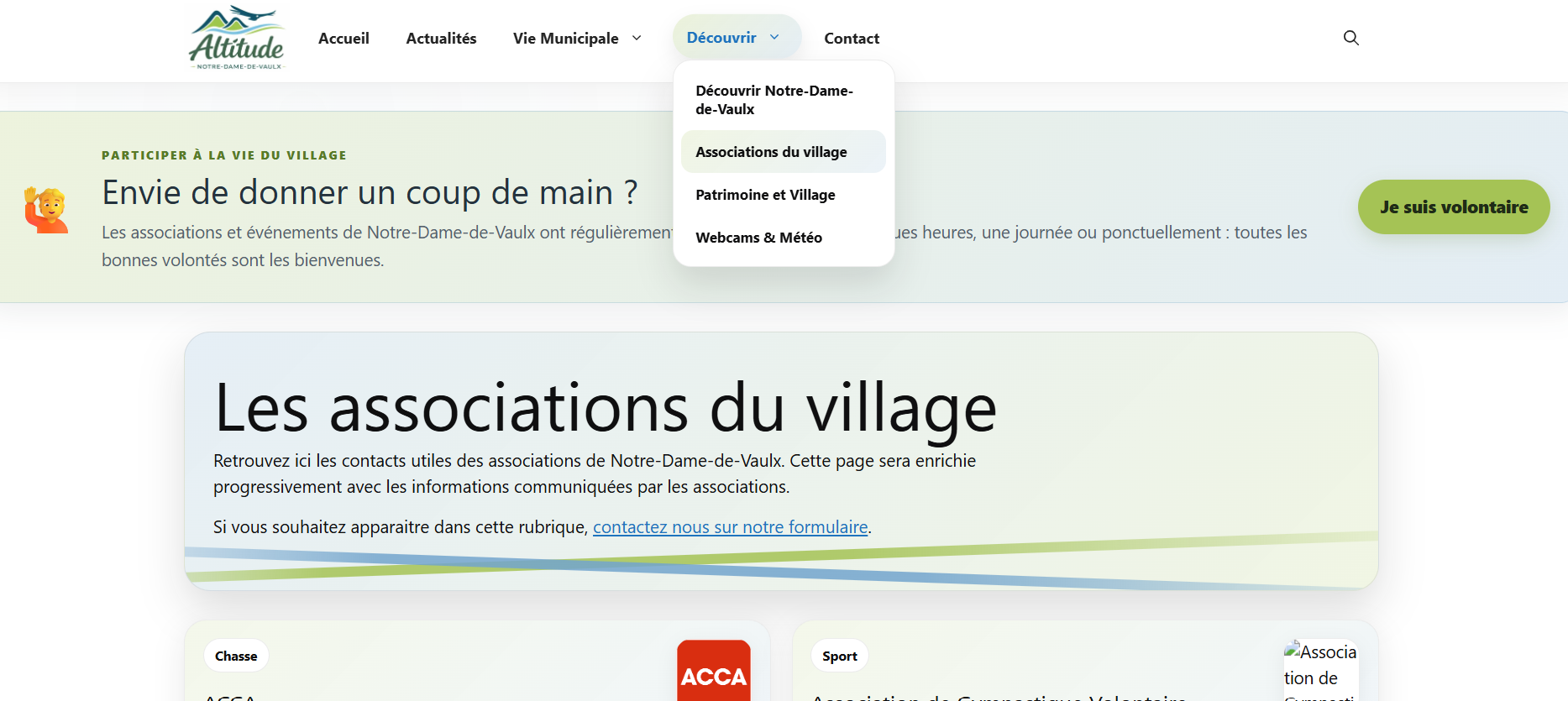
Task: Open Webcams & Météo entry
Action: (783, 238)
